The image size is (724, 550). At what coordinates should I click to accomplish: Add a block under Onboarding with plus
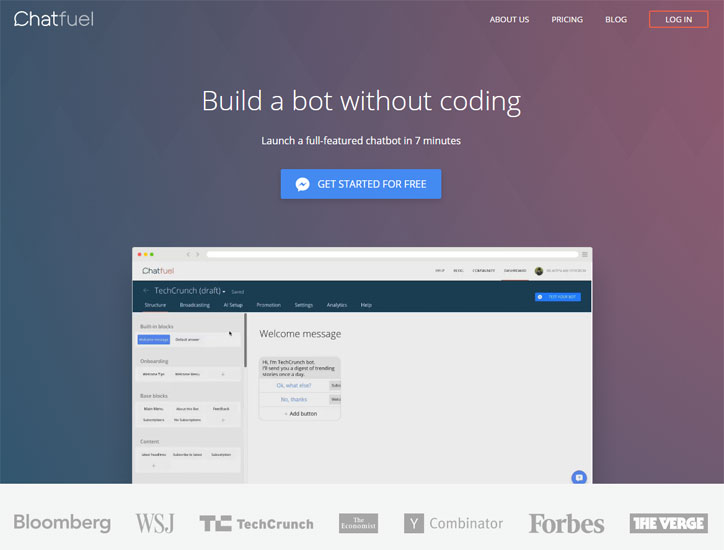pos(223,374)
